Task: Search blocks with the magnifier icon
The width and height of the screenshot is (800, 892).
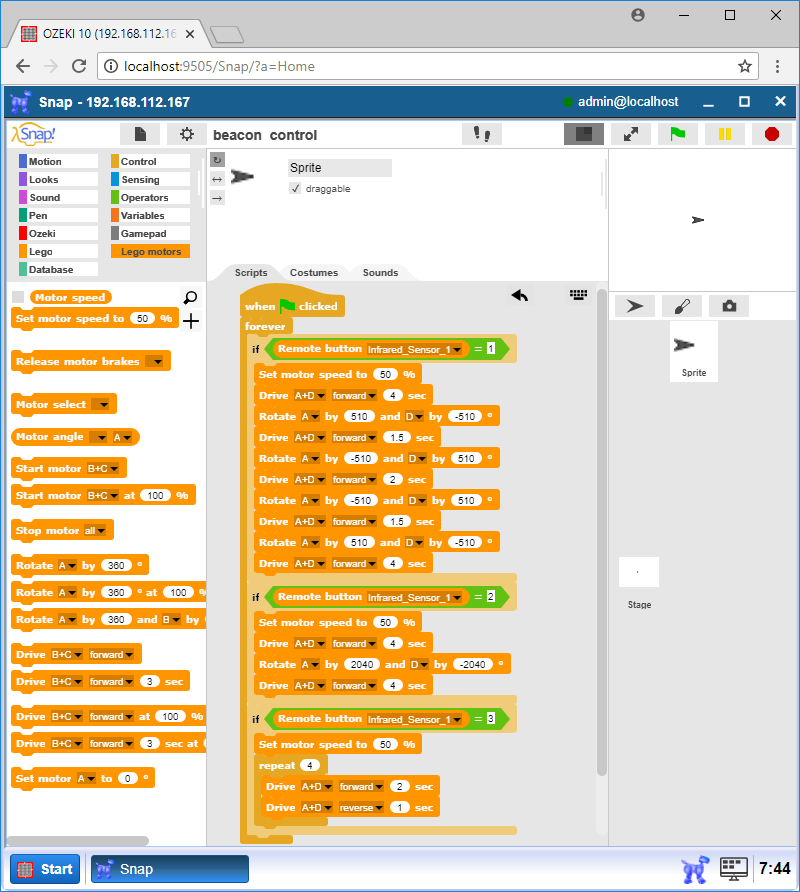Action: pos(191,297)
